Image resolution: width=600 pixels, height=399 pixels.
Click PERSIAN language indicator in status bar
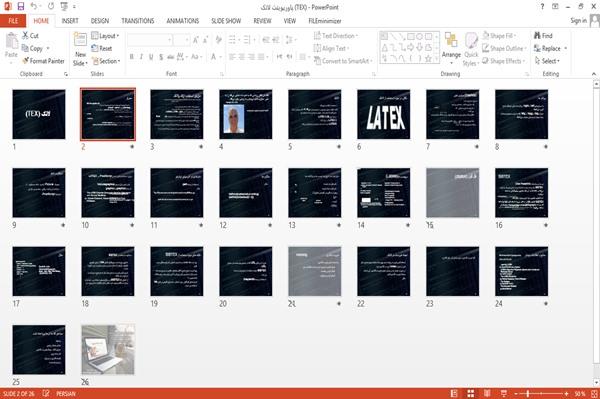[x=66, y=393]
